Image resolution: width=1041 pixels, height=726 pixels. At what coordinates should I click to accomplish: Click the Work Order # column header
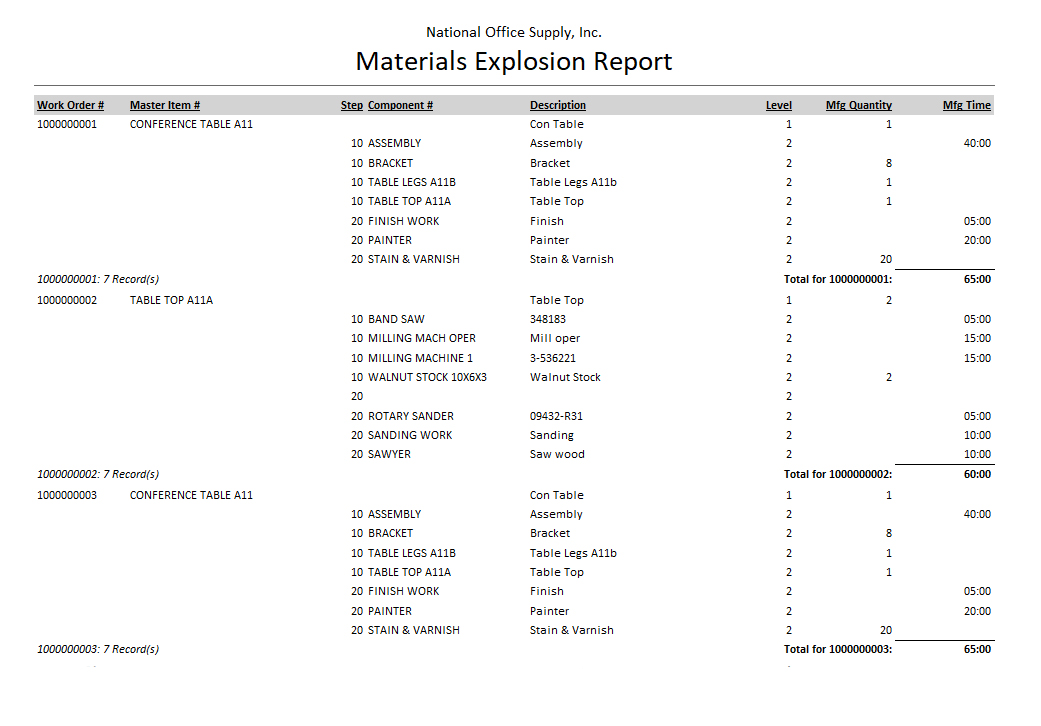(70, 105)
